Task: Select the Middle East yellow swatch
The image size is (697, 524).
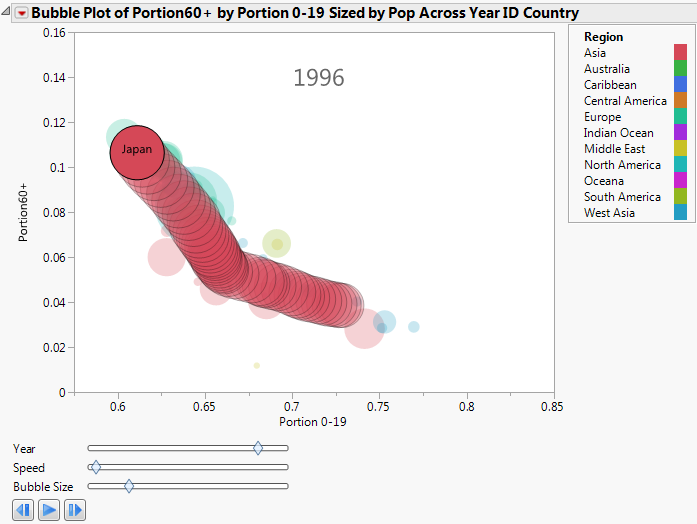Action: coord(681,149)
